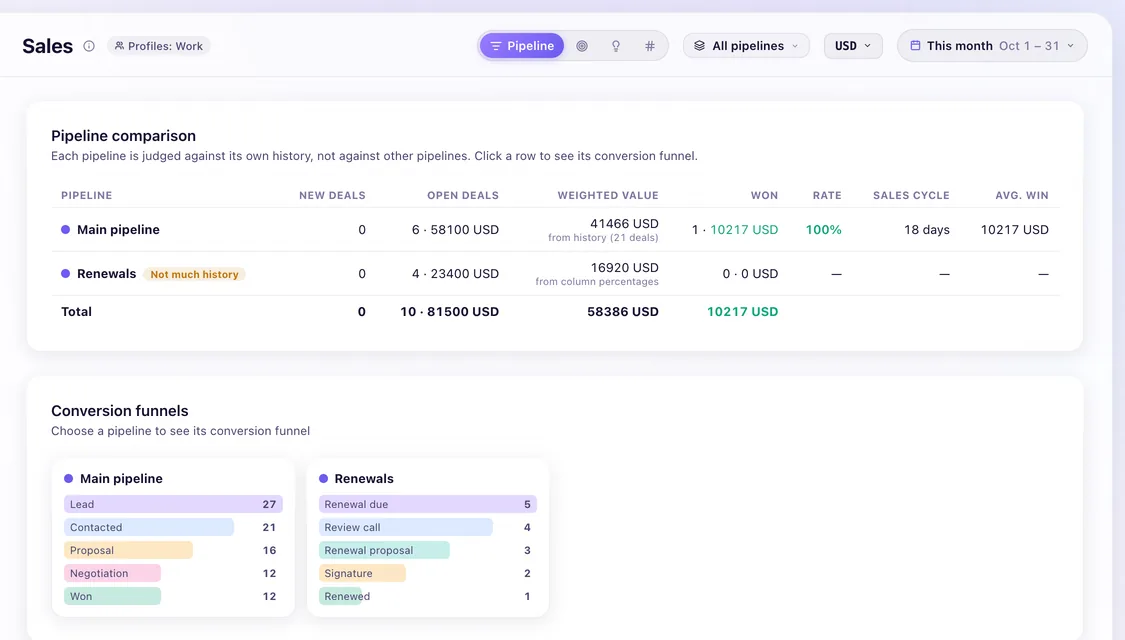The height and width of the screenshot is (640, 1125).
Task: Switch to the hash numbers view
Action: 649,46
